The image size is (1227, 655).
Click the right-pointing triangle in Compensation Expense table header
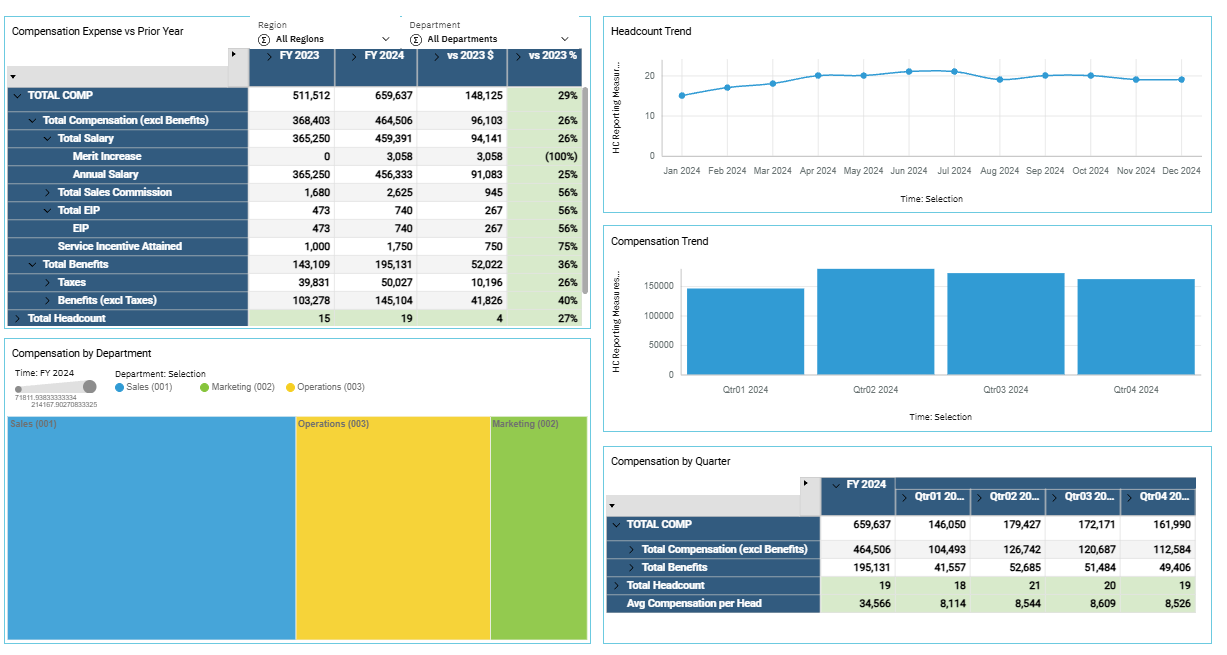coord(233,54)
